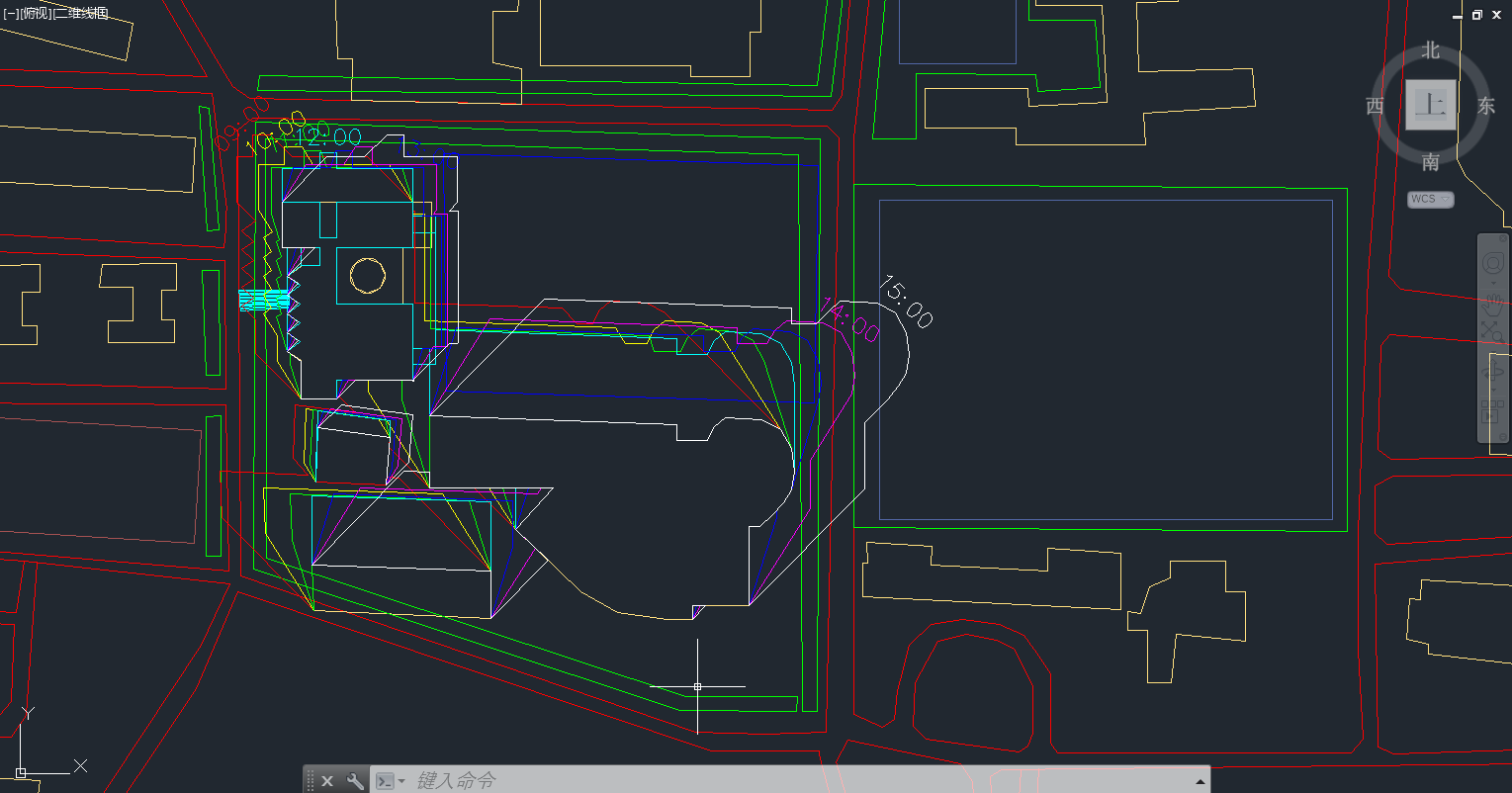Open ShowMotion from the navigation bar
The width and height of the screenshot is (1512, 793).
1493,410
